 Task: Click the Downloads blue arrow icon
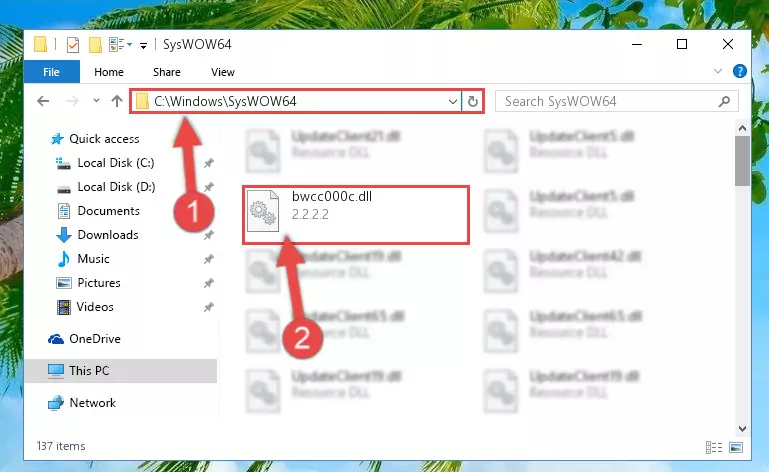pos(64,235)
